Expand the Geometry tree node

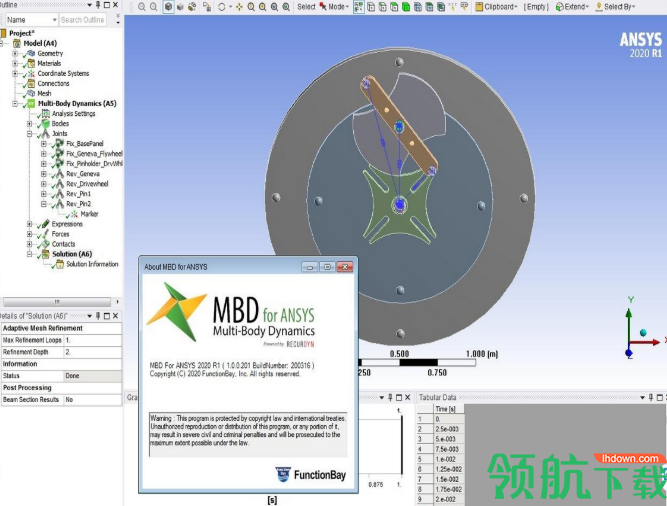click(x=15, y=53)
